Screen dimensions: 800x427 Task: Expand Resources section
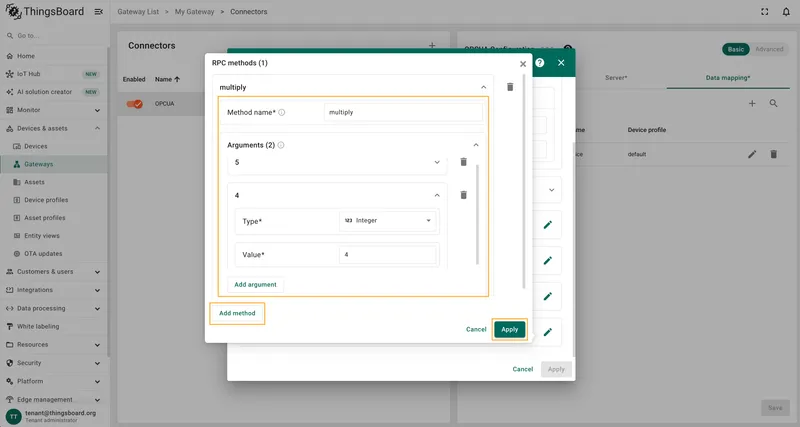coord(54,345)
